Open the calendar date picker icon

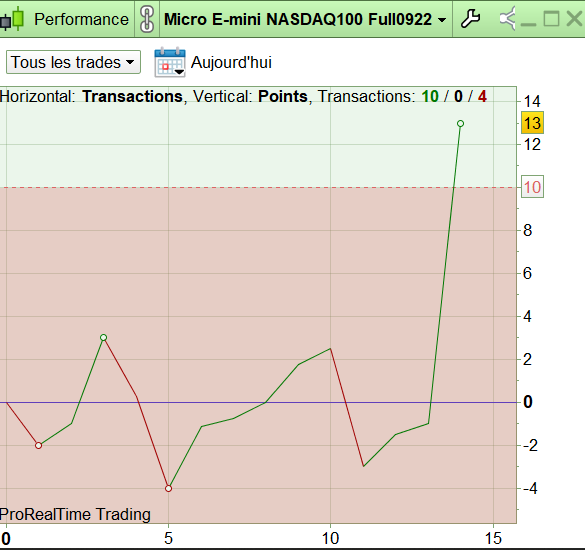(x=170, y=62)
